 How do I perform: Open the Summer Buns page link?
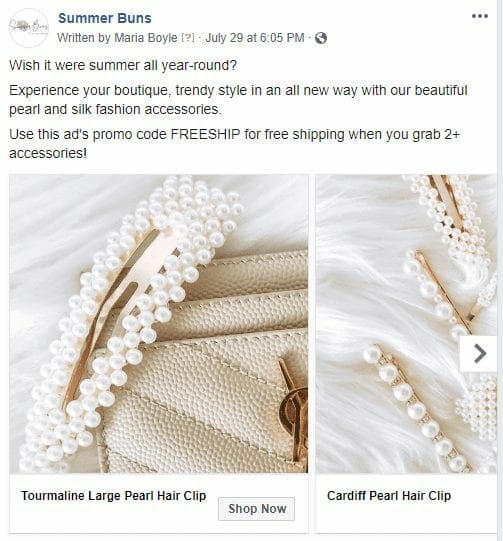point(105,18)
